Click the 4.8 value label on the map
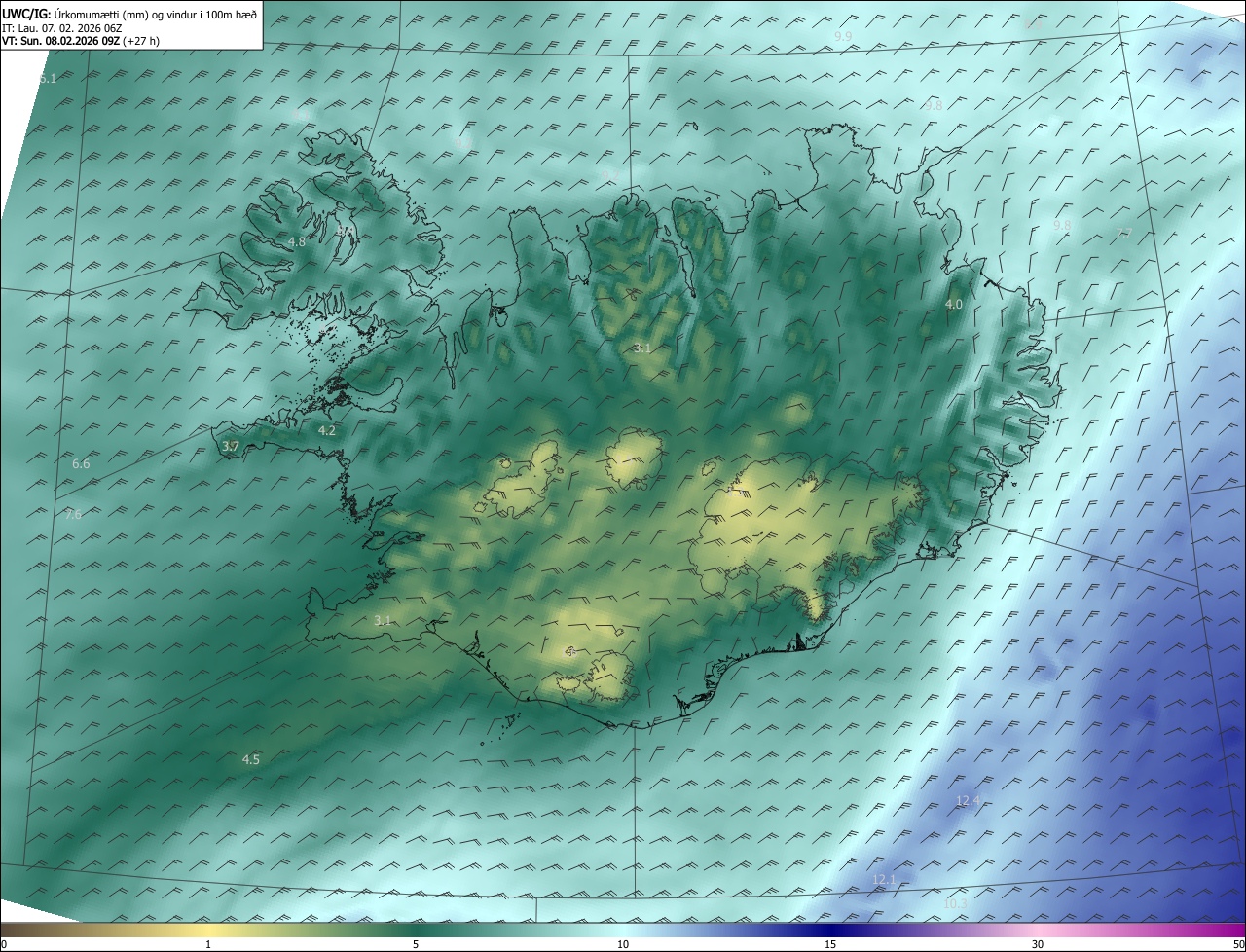The height and width of the screenshot is (952, 1246). 297,241
